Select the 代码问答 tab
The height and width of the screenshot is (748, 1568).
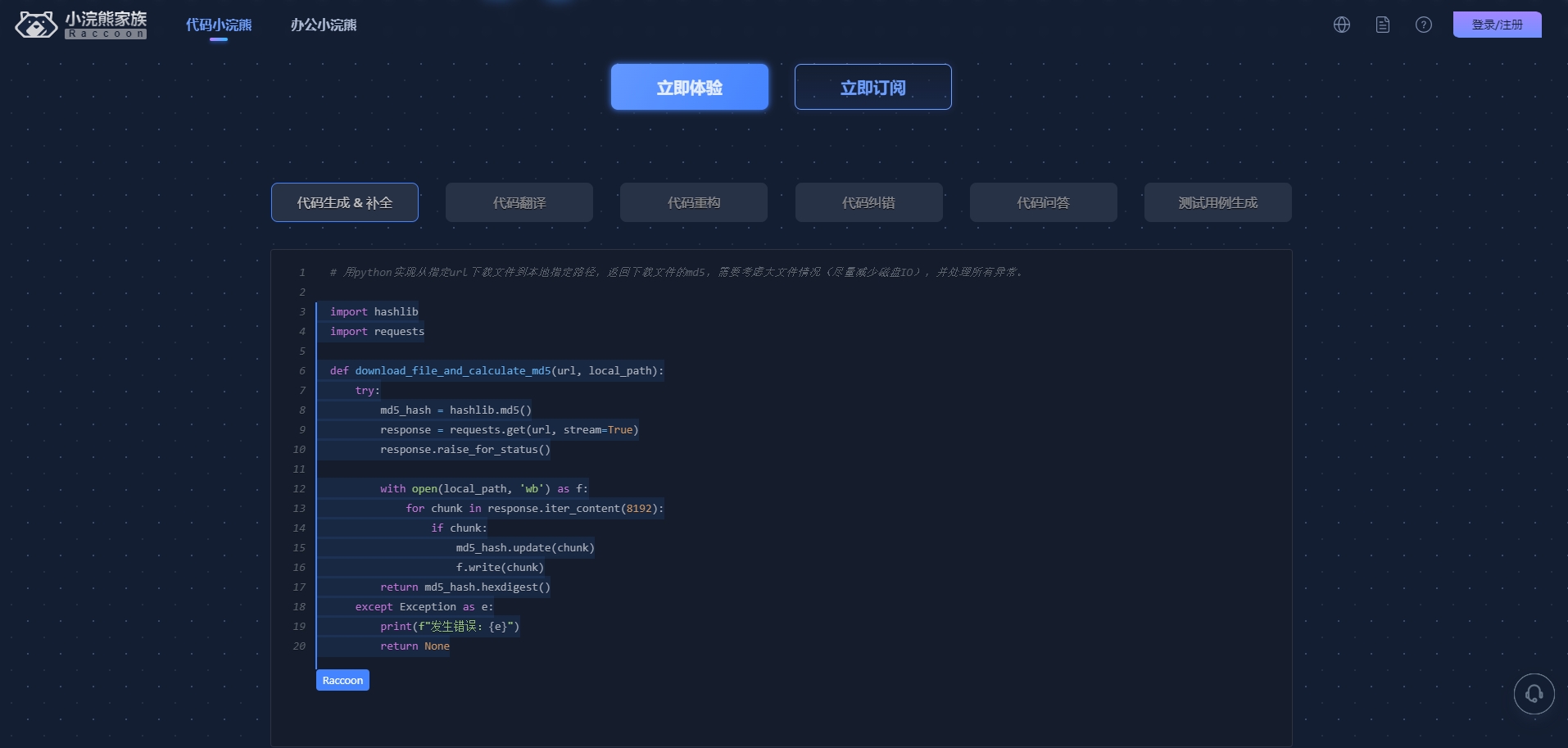pos(1043,202)
